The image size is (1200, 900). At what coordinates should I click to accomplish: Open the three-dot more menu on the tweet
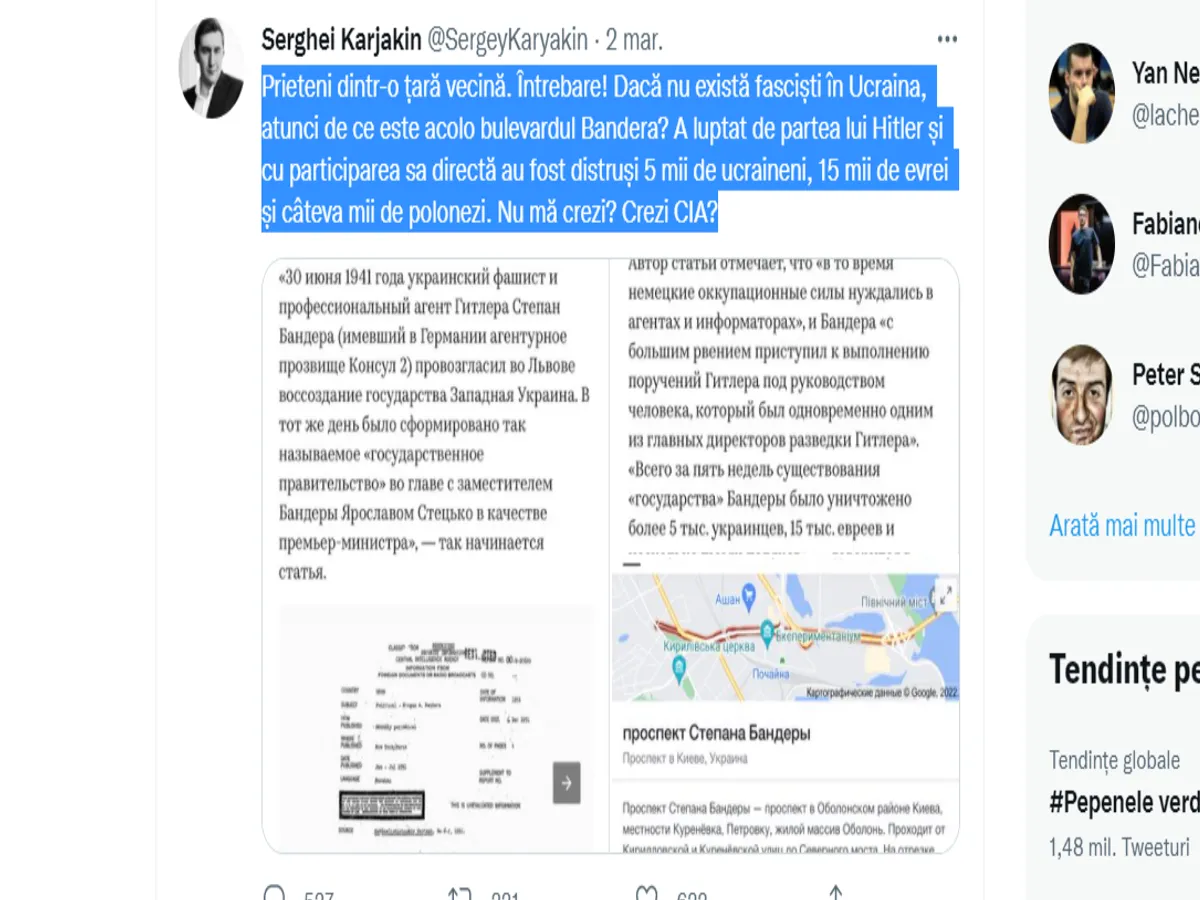(x=947, y=40)
